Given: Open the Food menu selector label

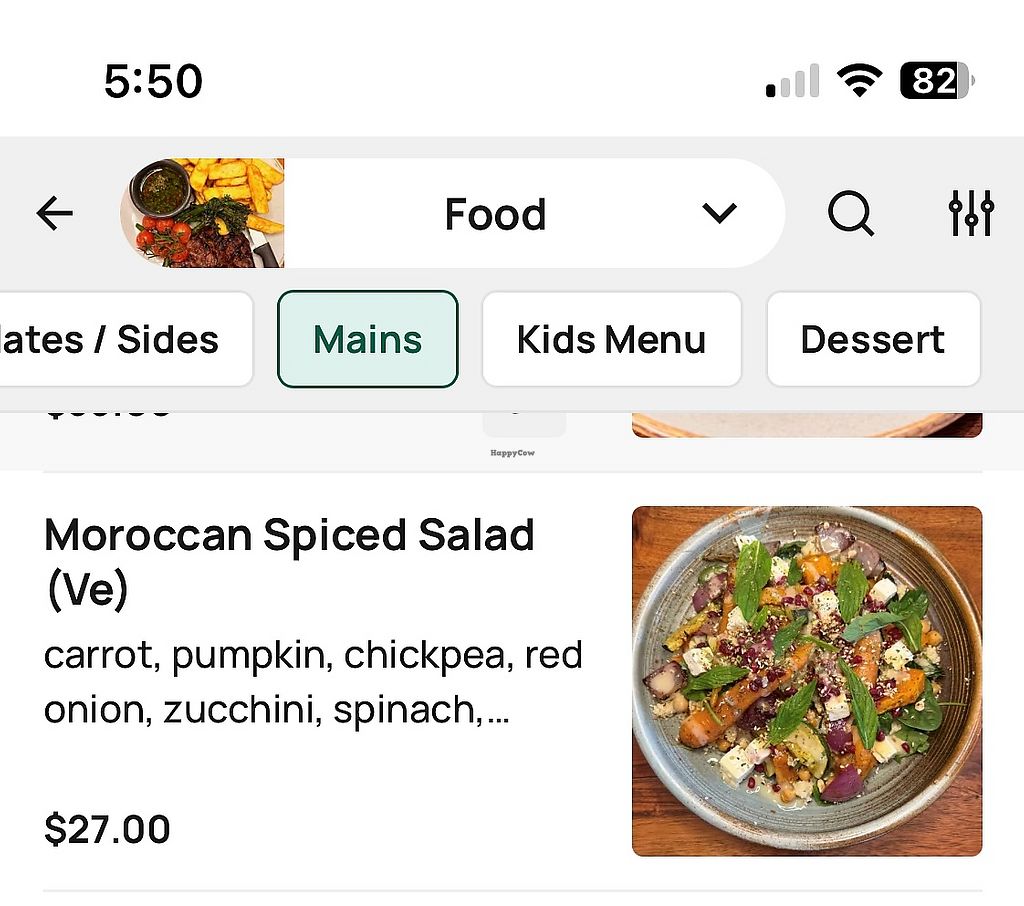Looking at the screenshot, I should coord(495,214).
